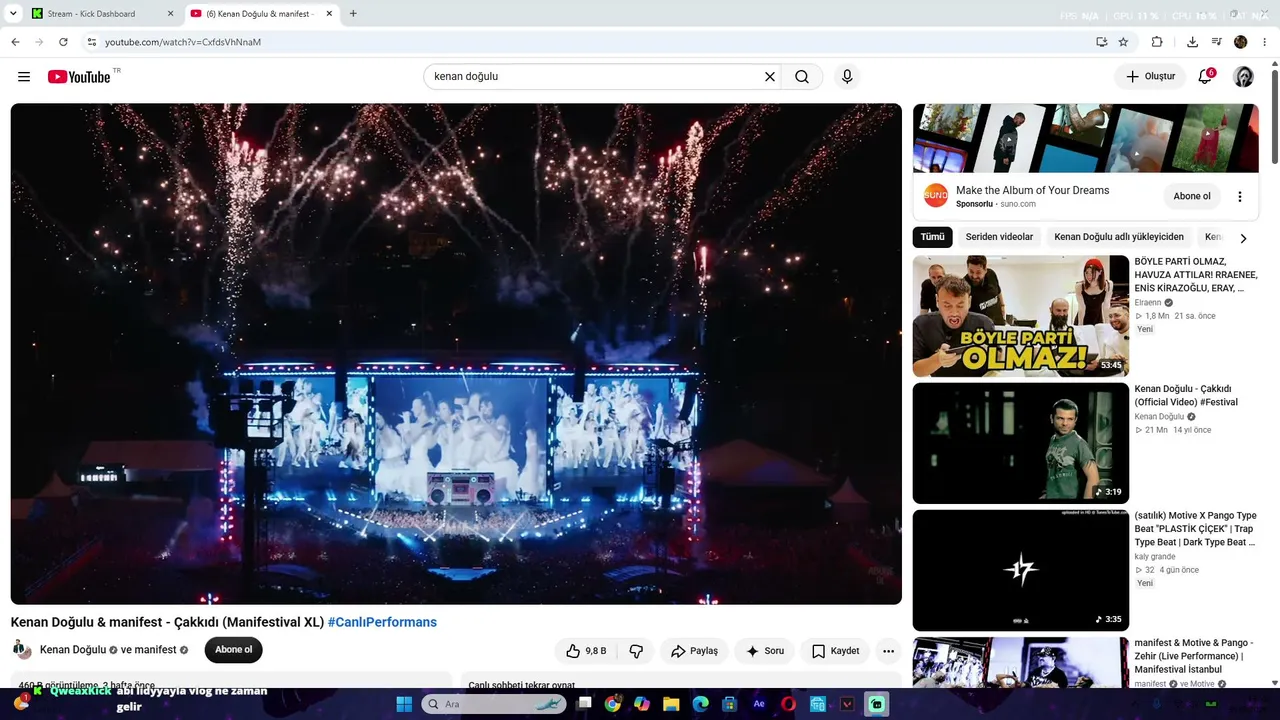The height and width of the screenshot is (720, 1280).
Task: Open the kaly grande channel name
Action: pos(1155,556)
